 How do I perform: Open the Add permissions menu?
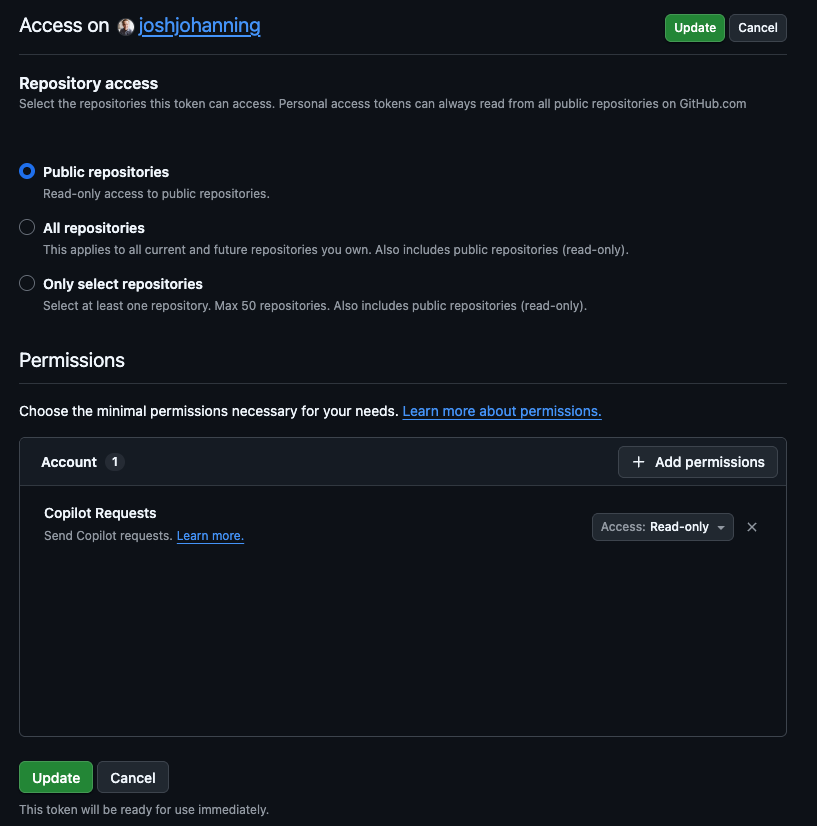point(698,462)
